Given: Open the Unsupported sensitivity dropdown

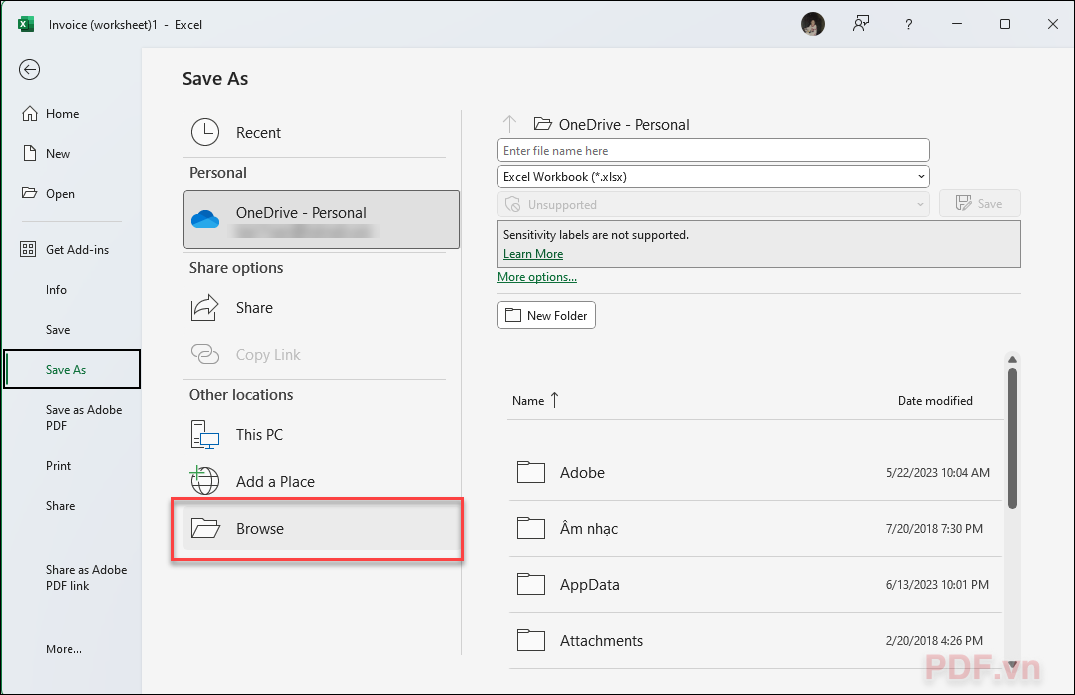Looking at the screenshot, I should click(x=713, y=204).
